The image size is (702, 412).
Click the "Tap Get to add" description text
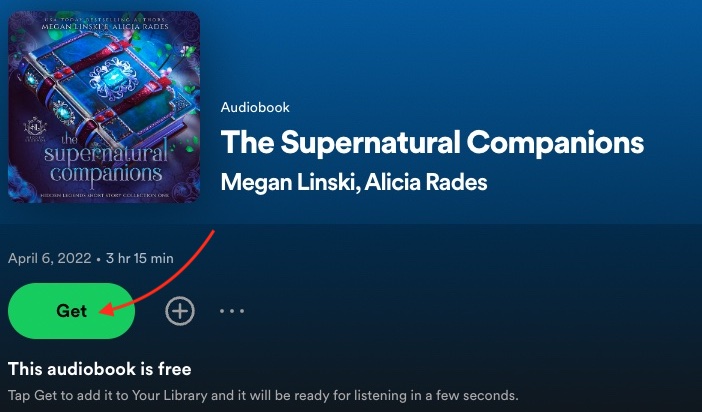(x=263, y=396)
